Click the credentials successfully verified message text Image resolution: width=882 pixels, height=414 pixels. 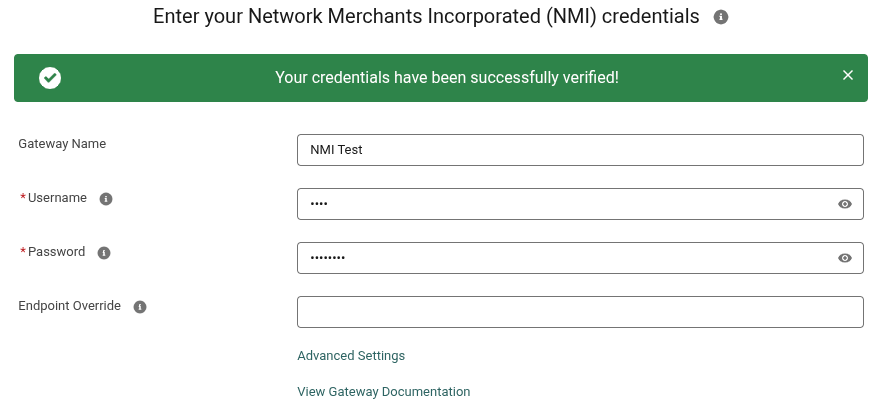point(447,78)
